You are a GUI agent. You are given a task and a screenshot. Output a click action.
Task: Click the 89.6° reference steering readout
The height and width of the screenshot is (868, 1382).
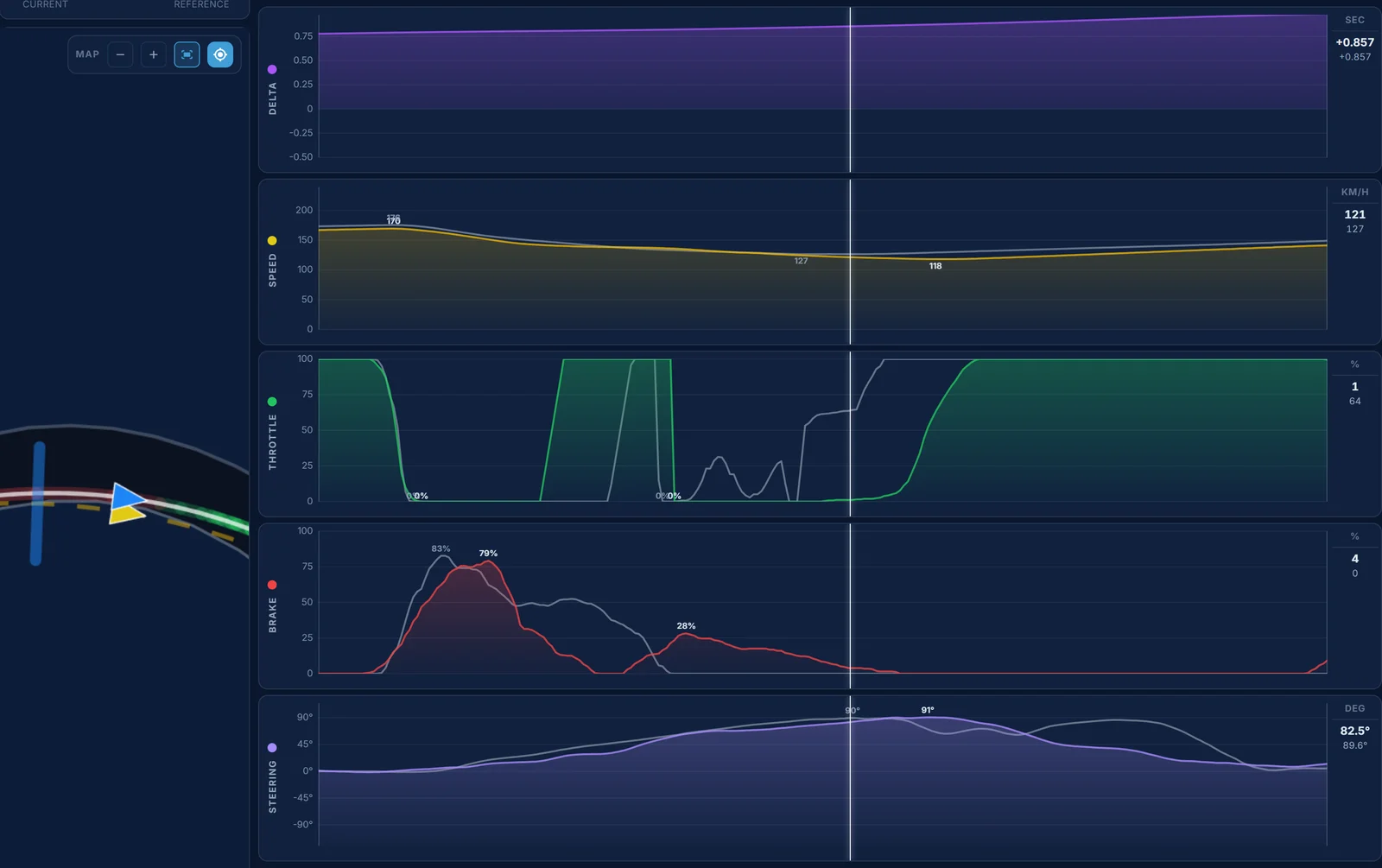coord(1354,745)
